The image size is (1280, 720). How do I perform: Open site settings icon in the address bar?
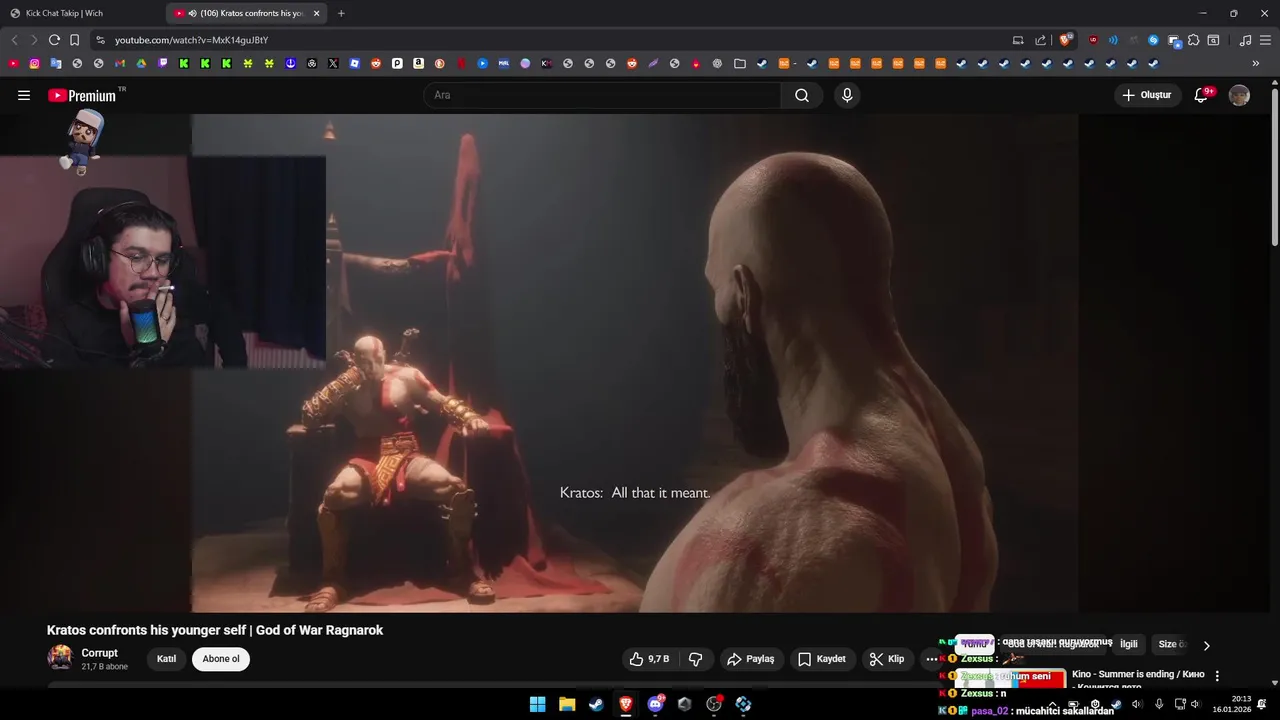[100, 40]
